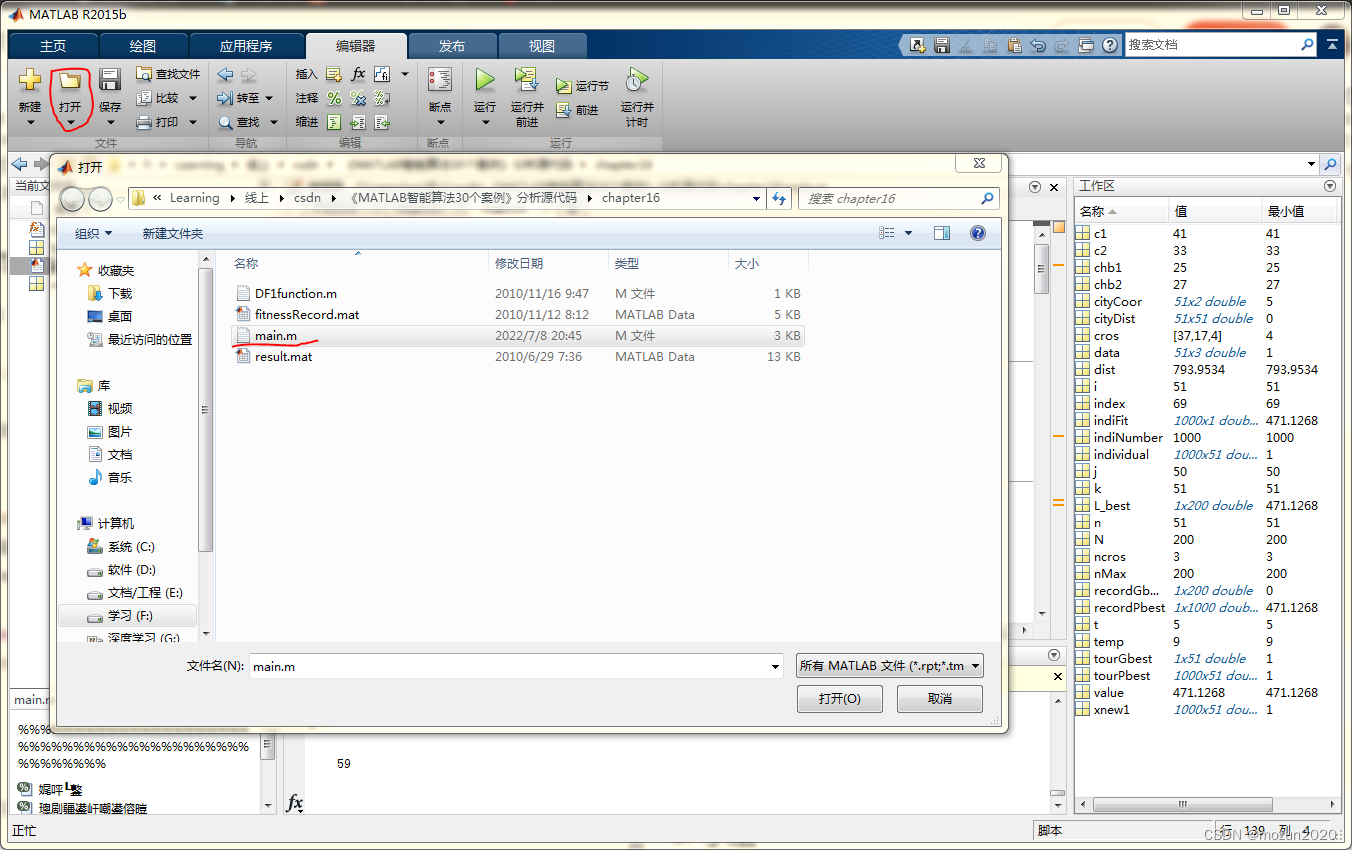
Task: Select Desktop (桌面) in navigation pane
Action: [x=120, y=316]
